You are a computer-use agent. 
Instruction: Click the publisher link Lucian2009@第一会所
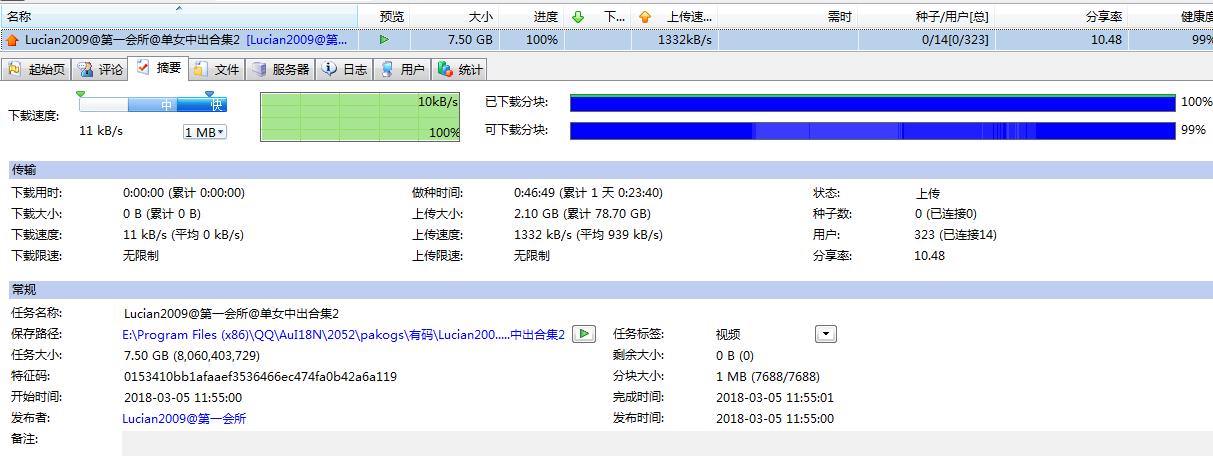tap(184, 418)
